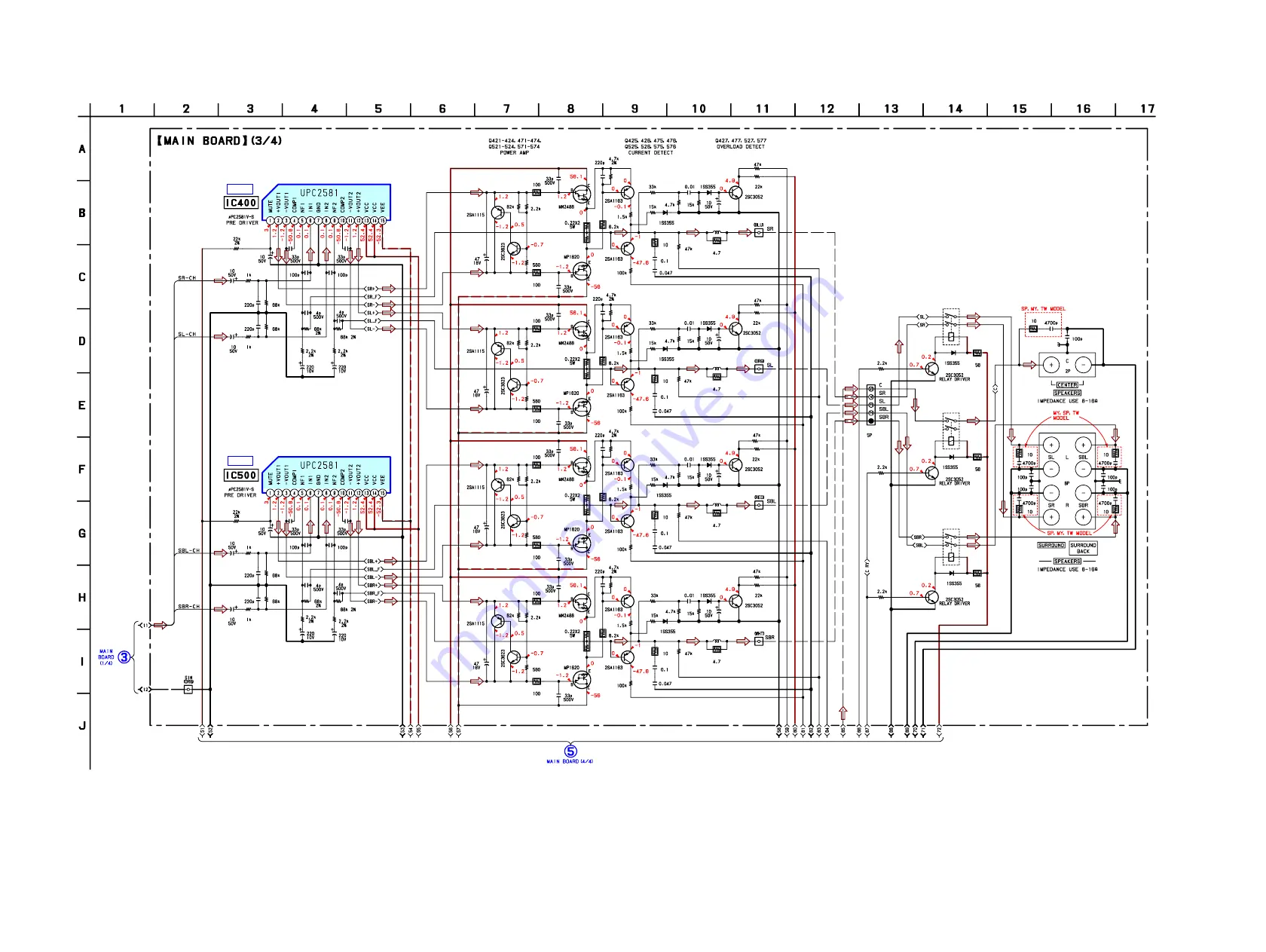This screenshot has width=1266, height=952.
Task: Click the SR test point after the amp
Action: coord(759,232)
